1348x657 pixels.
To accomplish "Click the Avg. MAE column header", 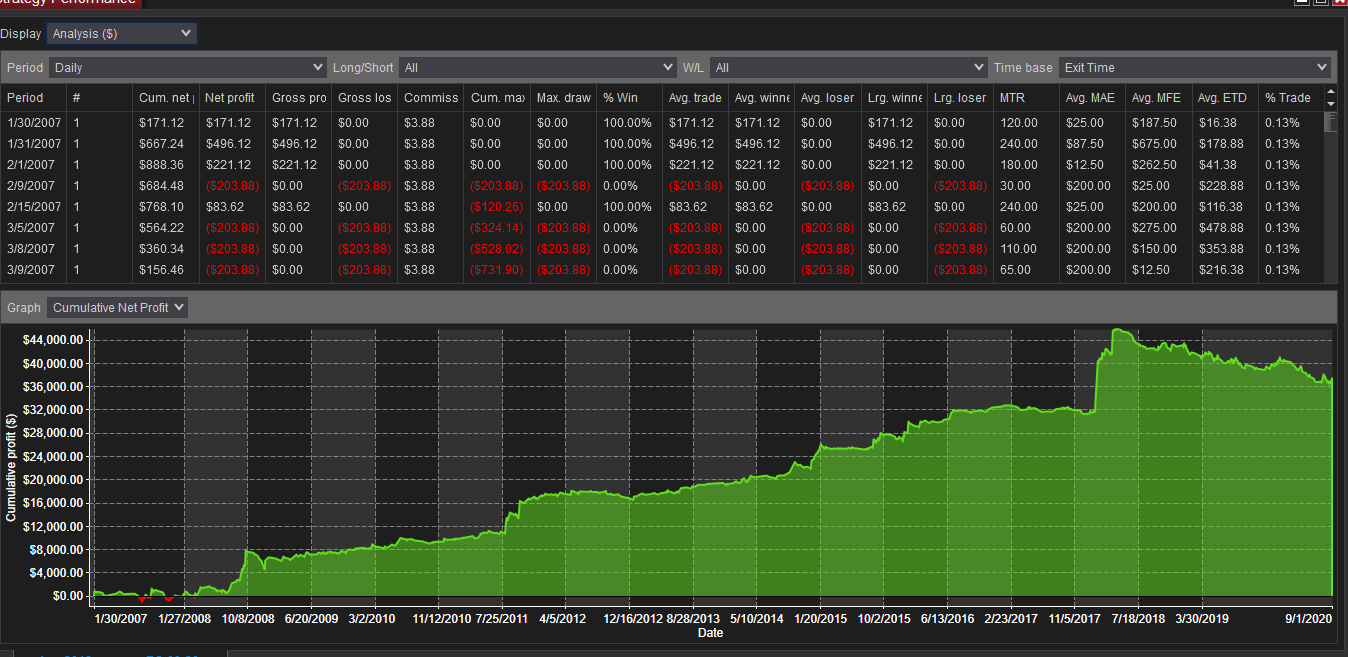I will coord(1092,98).
